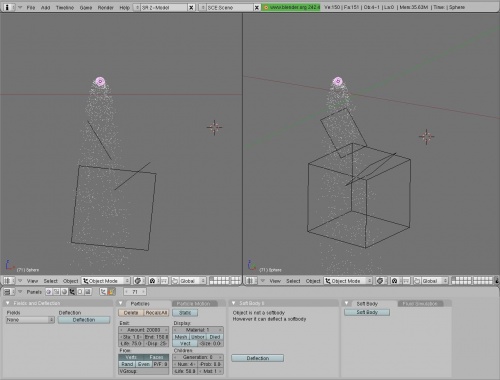The width and height of the screenshot is (500, 380).
Task: Click the SR:2-Model screen name field
Action: click(164, 7)
